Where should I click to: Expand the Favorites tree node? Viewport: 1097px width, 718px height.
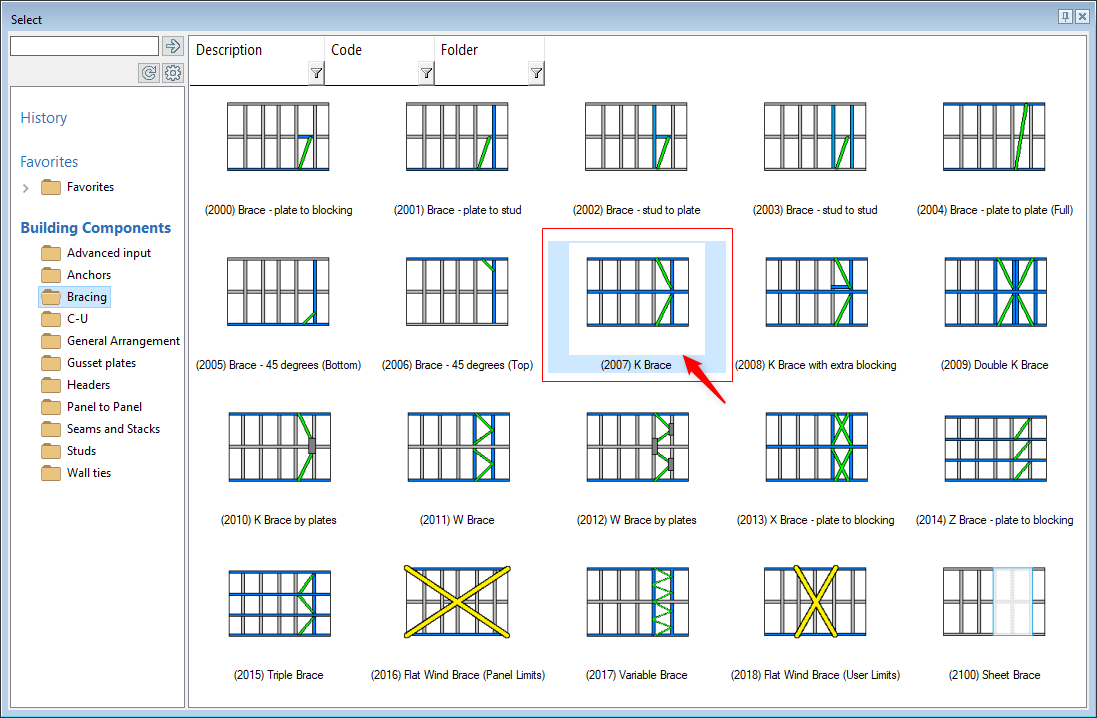(x=26, y=188)
